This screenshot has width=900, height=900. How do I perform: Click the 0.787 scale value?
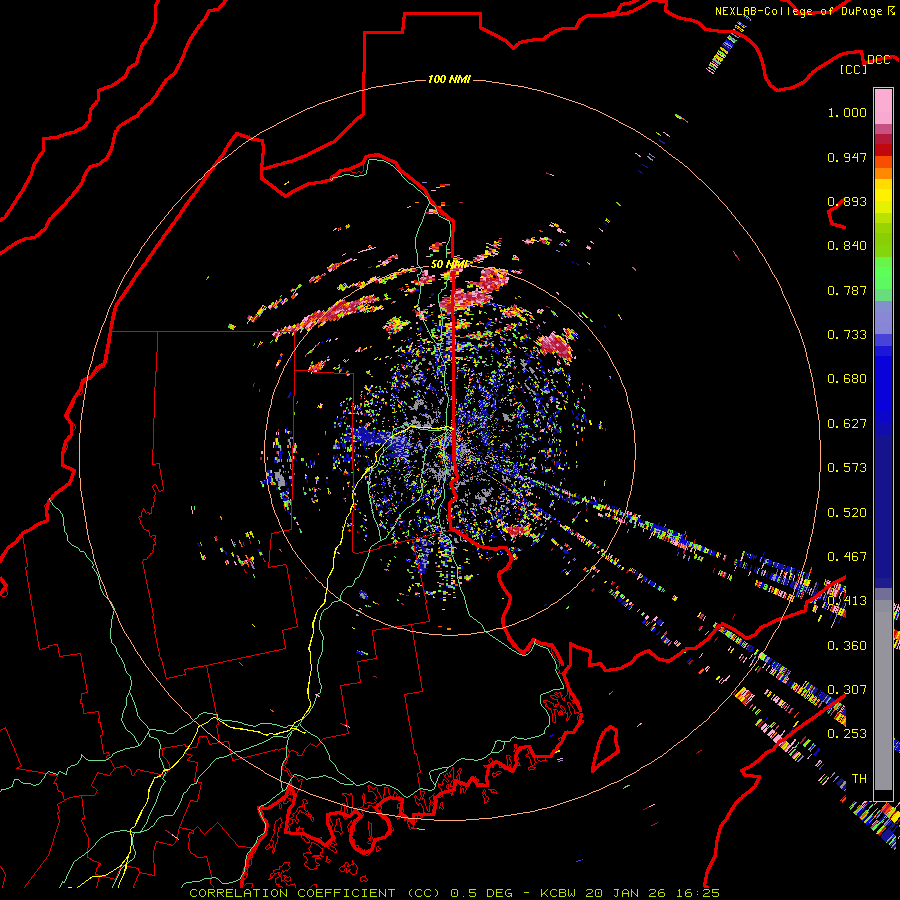click(x=847, y=290)
